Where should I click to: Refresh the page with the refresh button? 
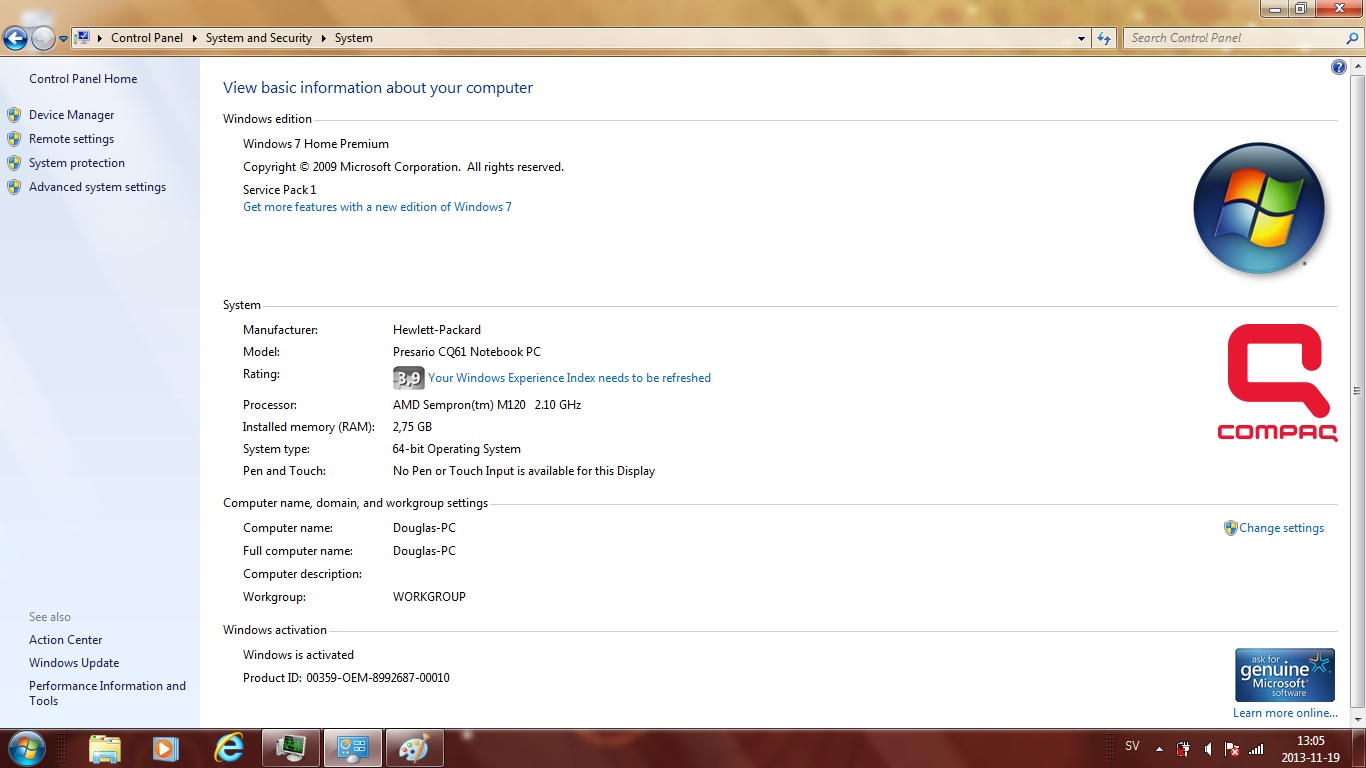[x=1104, y=38]
